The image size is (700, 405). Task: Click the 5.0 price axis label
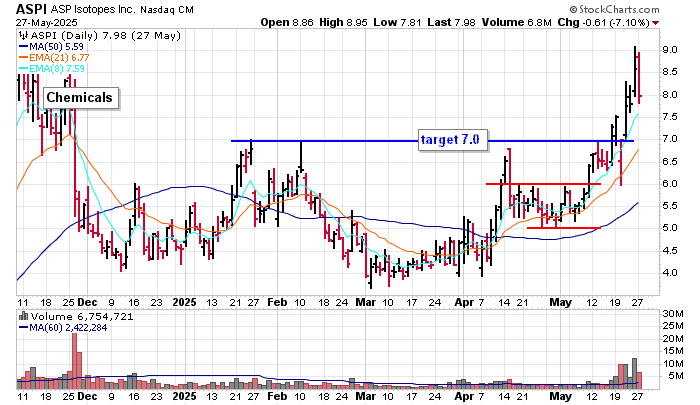pos(669,228)
